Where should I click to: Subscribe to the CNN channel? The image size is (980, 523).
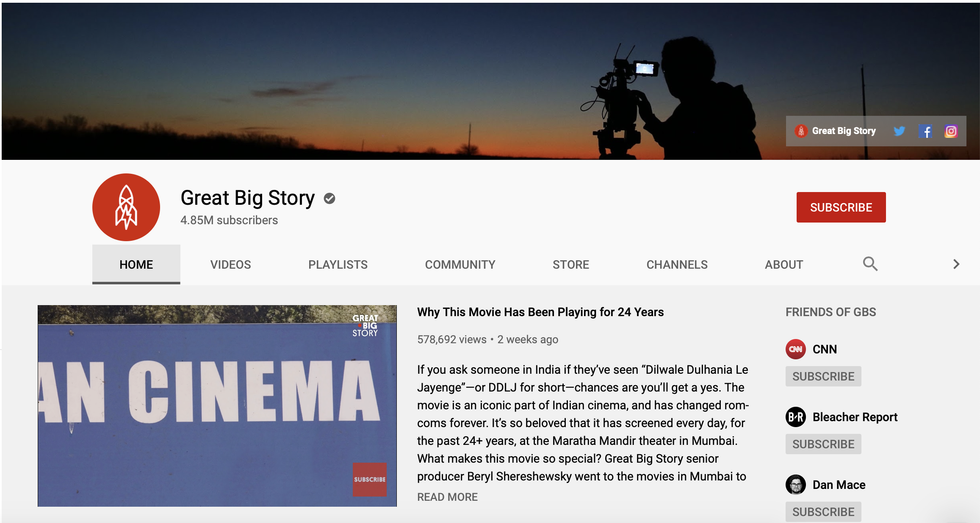point(823,376)
